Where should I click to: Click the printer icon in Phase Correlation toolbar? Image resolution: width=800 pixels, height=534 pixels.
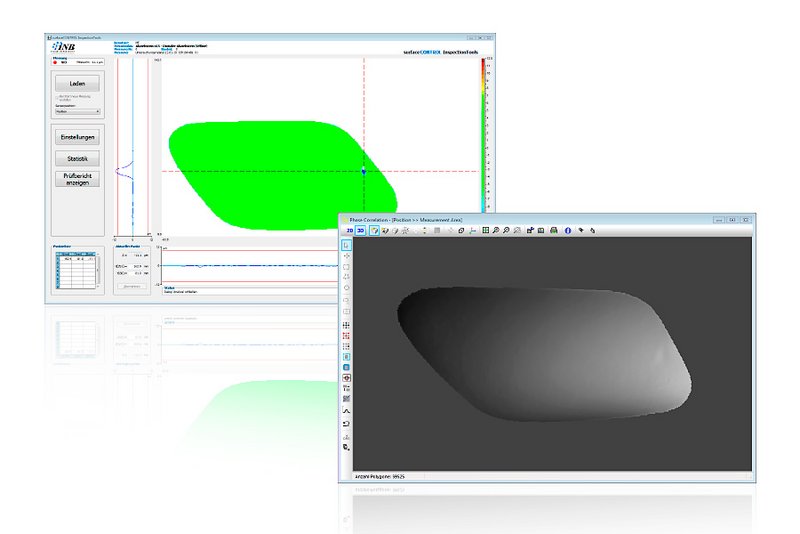tap(554, 231)
